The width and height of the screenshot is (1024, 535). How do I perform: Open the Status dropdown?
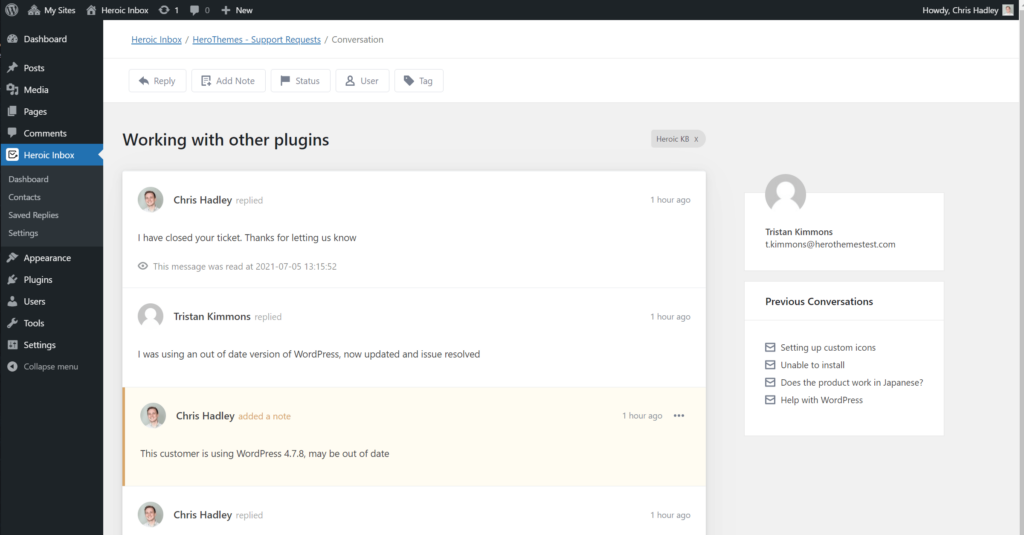(x=299, y=81)
